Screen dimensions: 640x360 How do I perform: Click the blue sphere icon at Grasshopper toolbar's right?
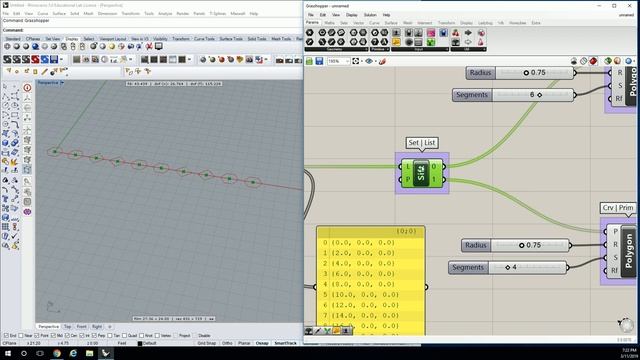[629, 61]
